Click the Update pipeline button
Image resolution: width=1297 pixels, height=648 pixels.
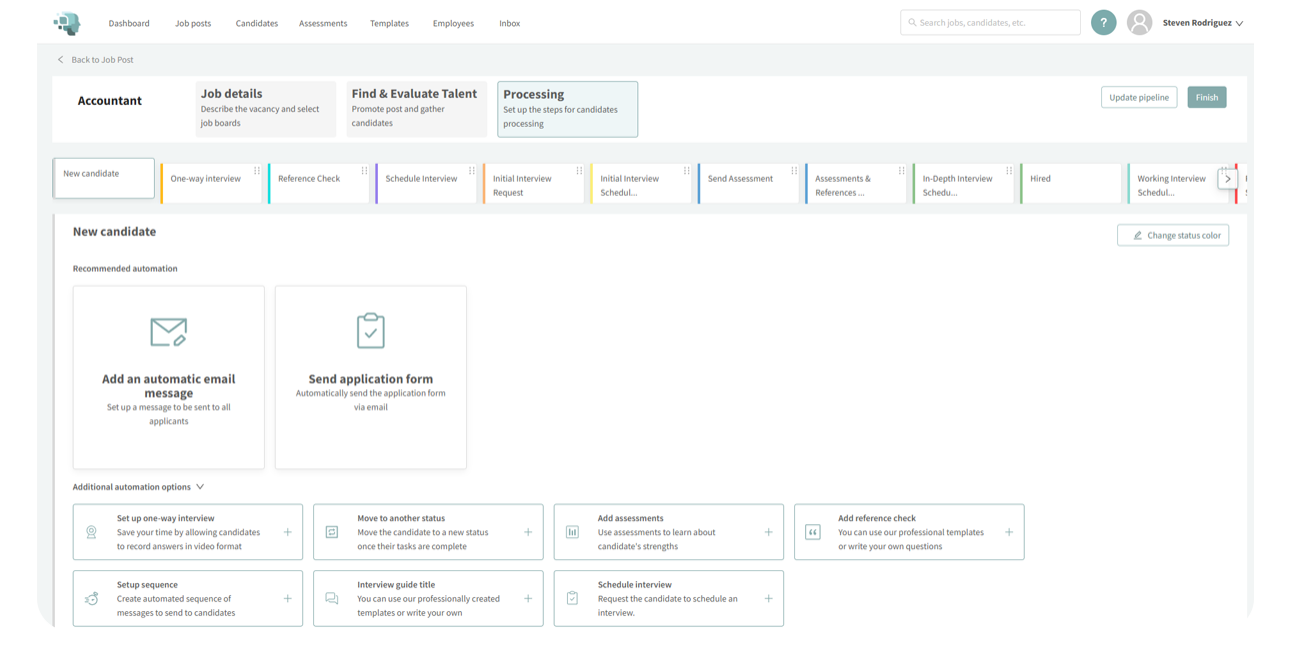(1139, 97)
